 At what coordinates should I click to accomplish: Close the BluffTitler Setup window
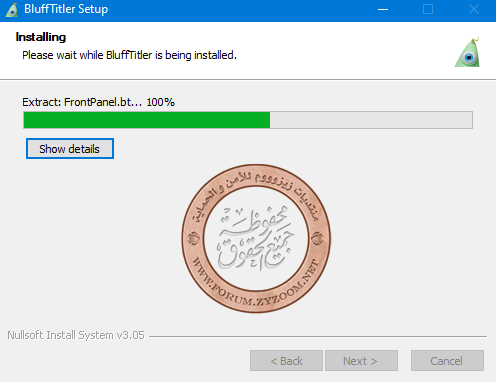click(x=474, y=9)
